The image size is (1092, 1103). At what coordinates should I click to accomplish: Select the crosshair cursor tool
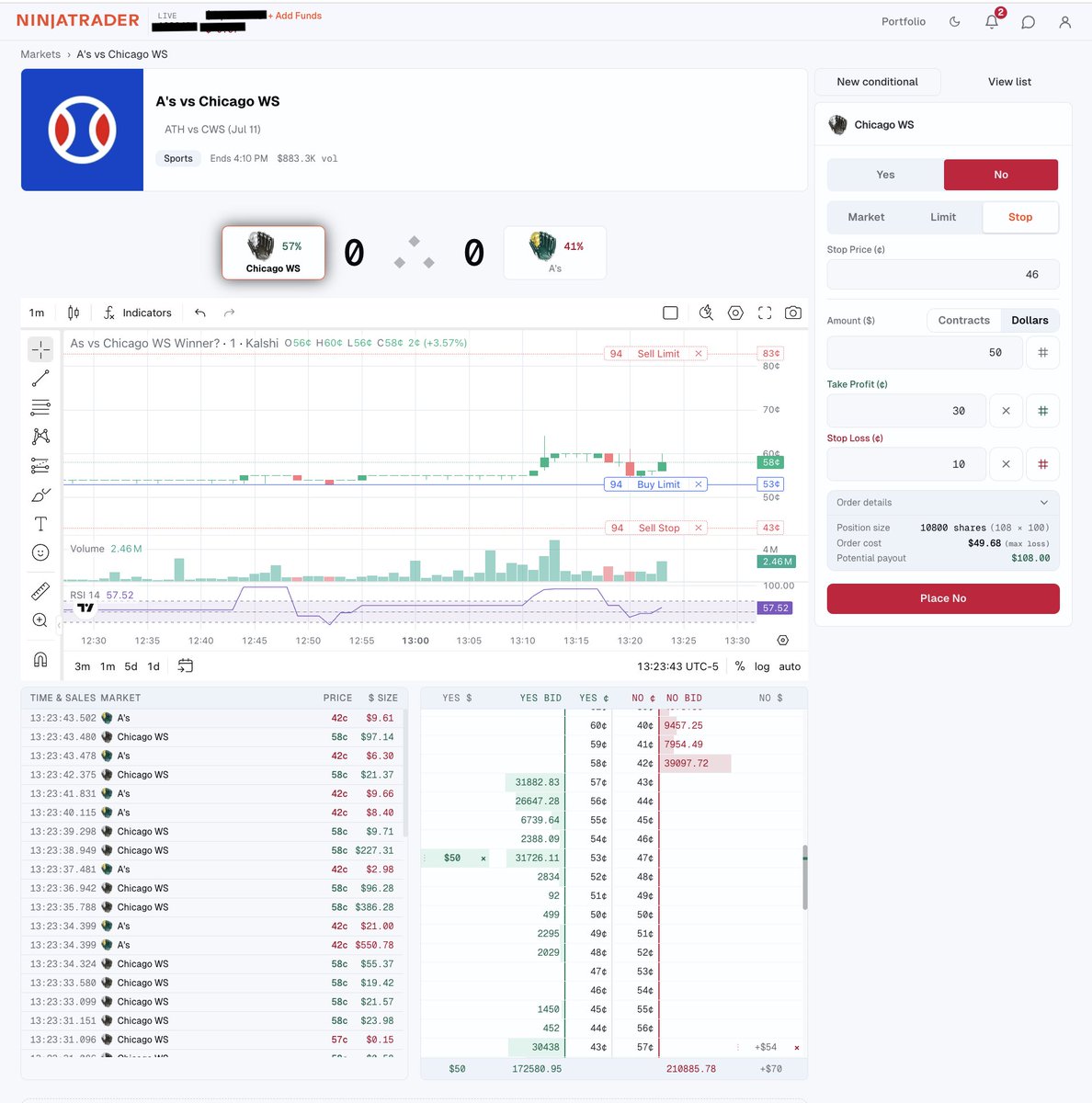pos(40,349)
